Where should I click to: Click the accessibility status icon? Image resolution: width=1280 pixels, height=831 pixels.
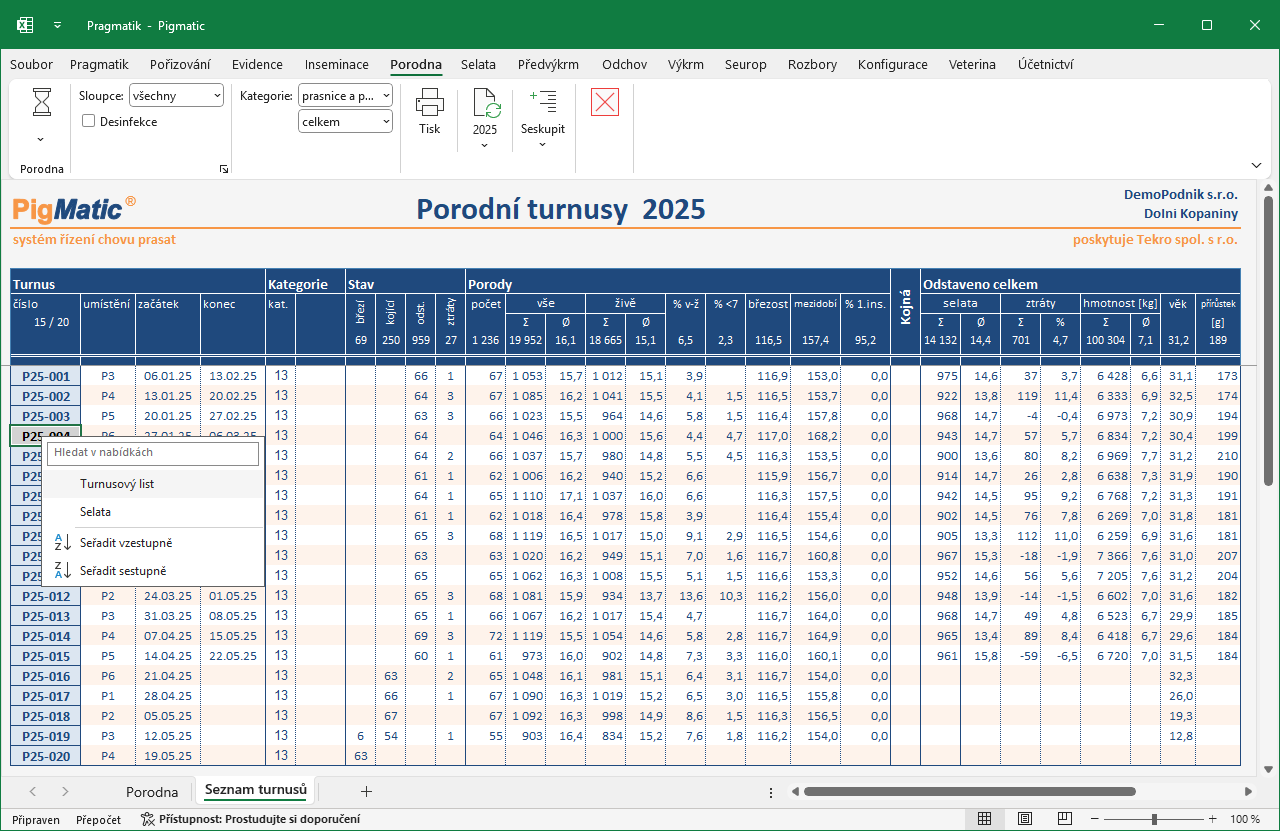(x=148, y=819)
